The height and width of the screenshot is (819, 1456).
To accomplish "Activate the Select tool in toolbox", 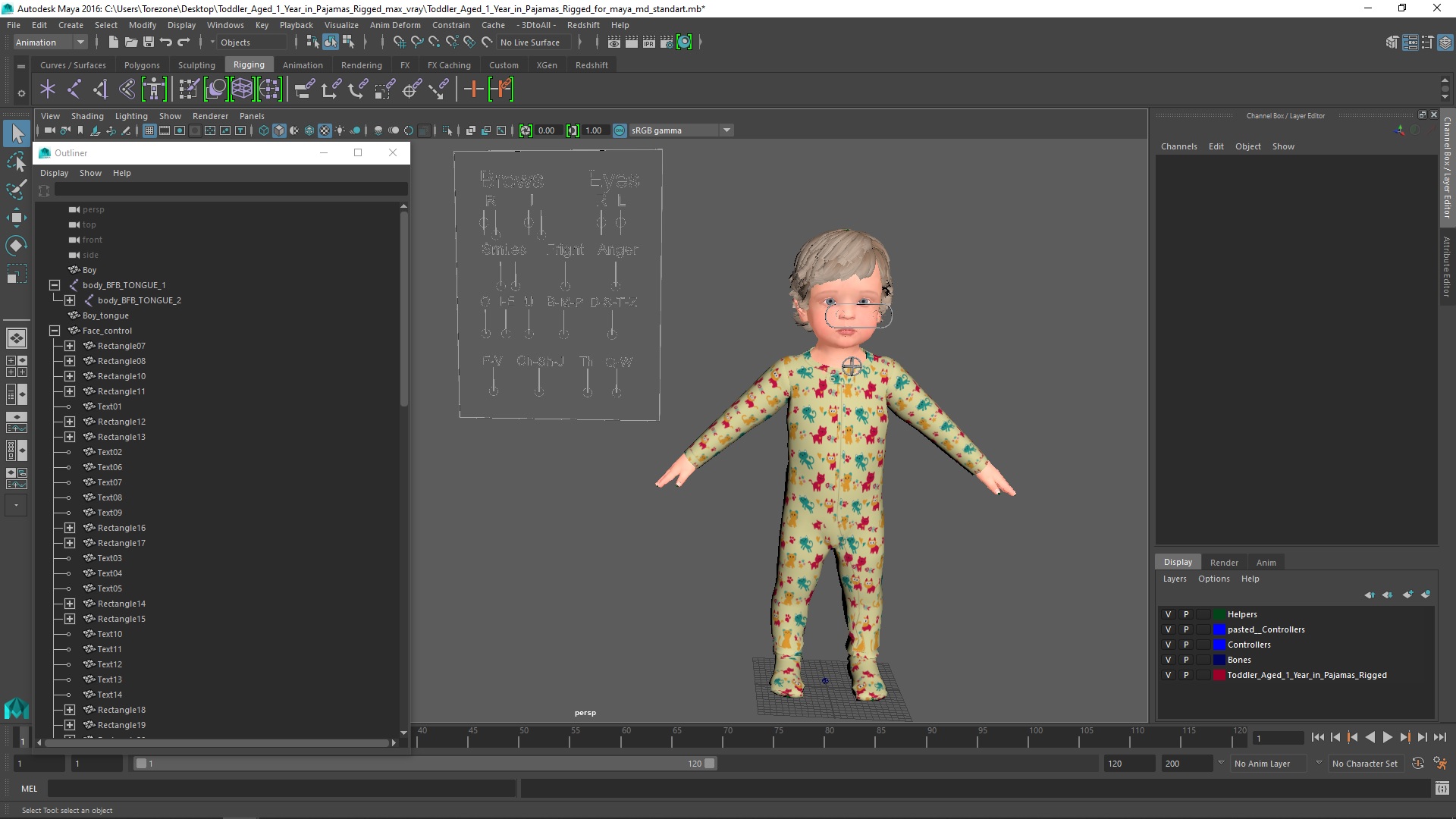I will 17,134.
